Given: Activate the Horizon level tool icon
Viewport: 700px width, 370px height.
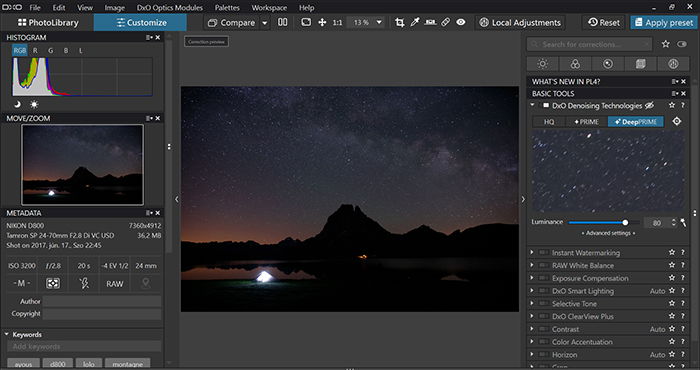Looking at the screenshot, I should [430, 22].
